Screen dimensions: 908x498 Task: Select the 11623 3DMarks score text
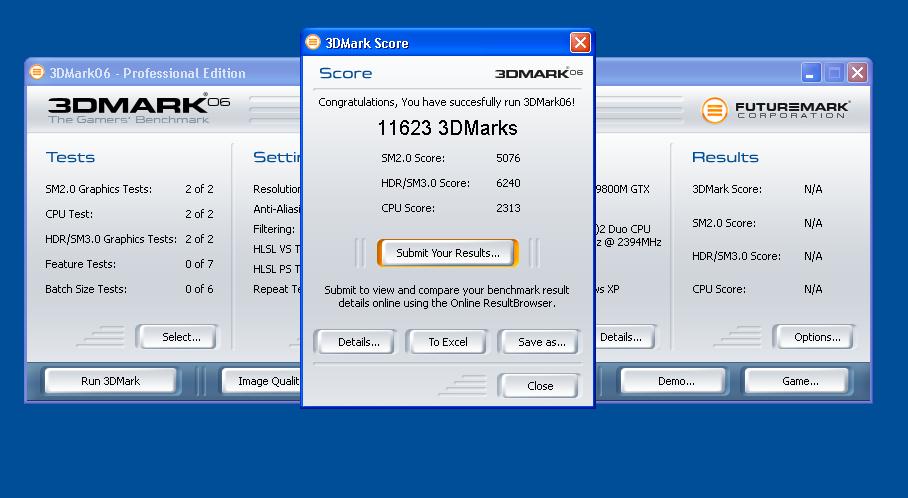[x=447, y=128]
